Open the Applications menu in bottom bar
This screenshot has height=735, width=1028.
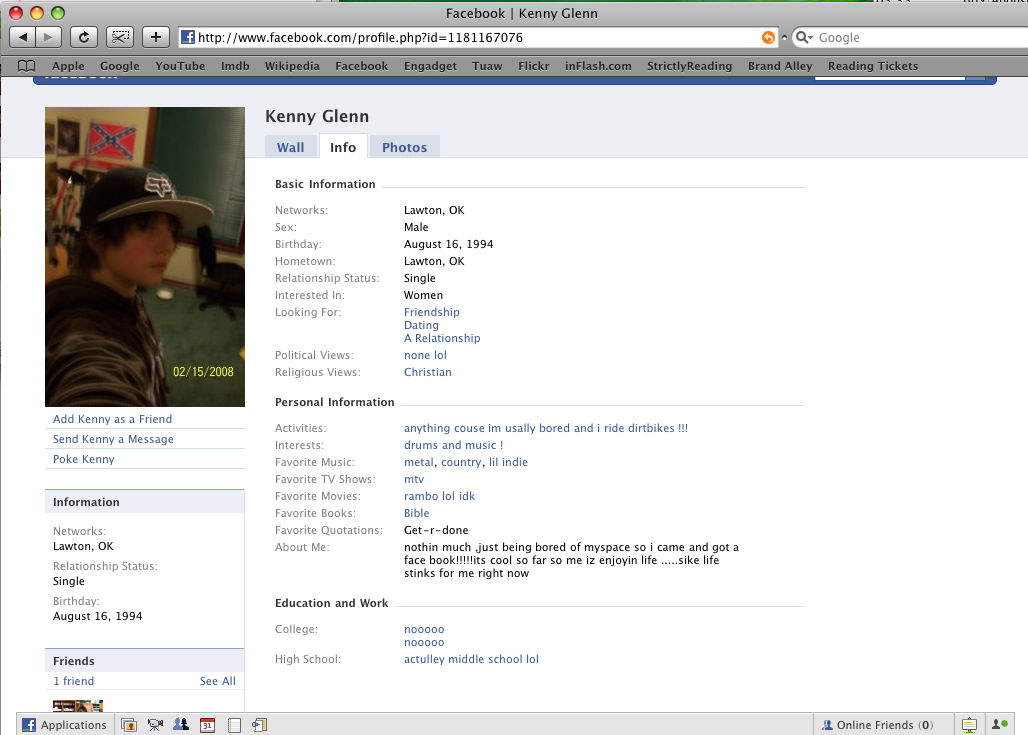(65, 725)
